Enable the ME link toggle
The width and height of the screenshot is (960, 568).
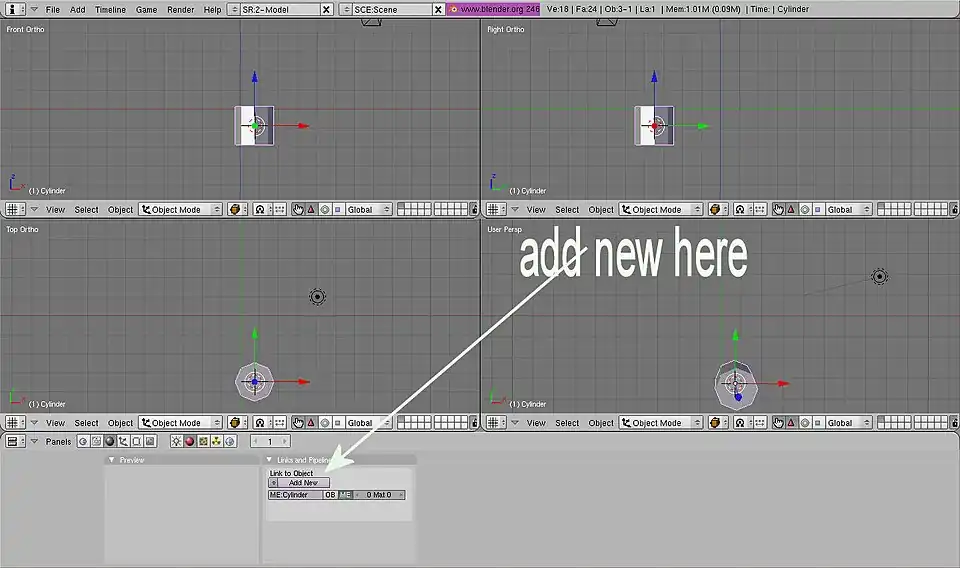pos(345,495)
